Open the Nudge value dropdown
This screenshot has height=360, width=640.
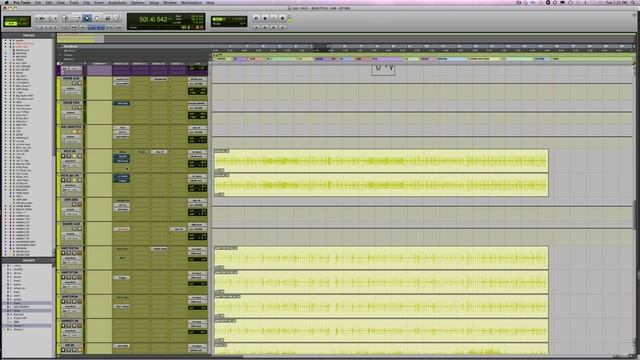244,24
